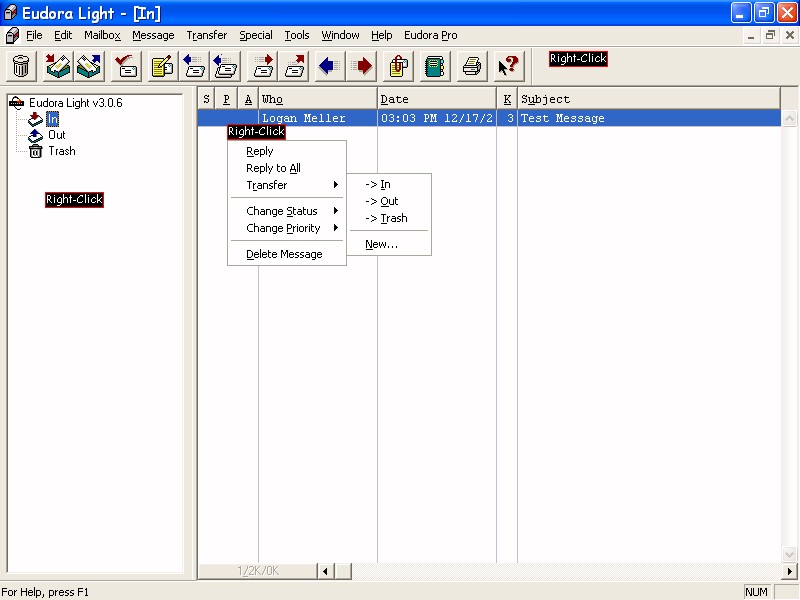
Task: Click the sender name Logan Meller
Action: 304,118
